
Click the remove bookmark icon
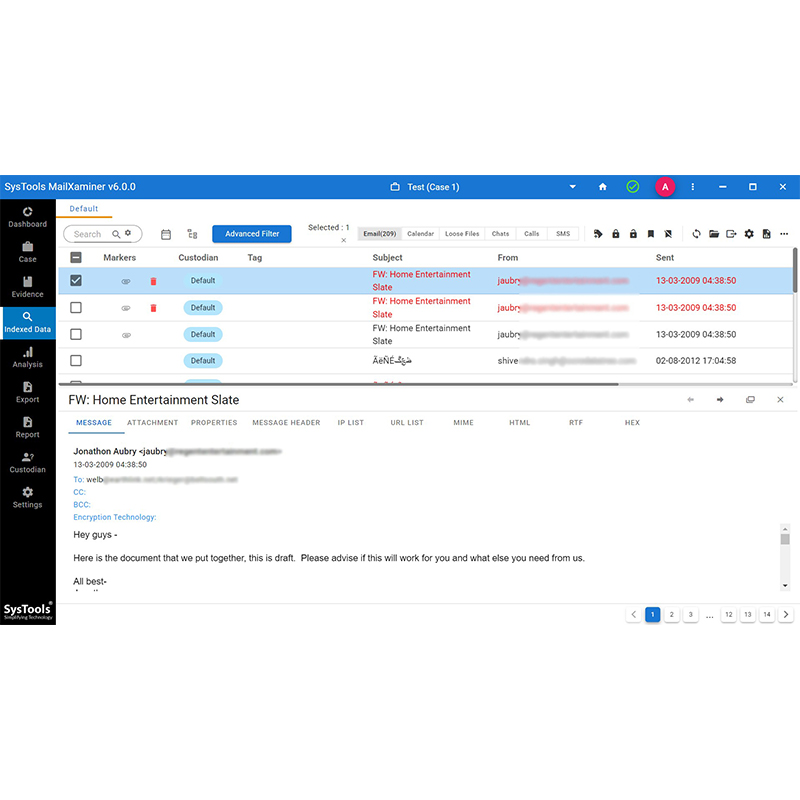pyautogui.click(x=668, y=234)
